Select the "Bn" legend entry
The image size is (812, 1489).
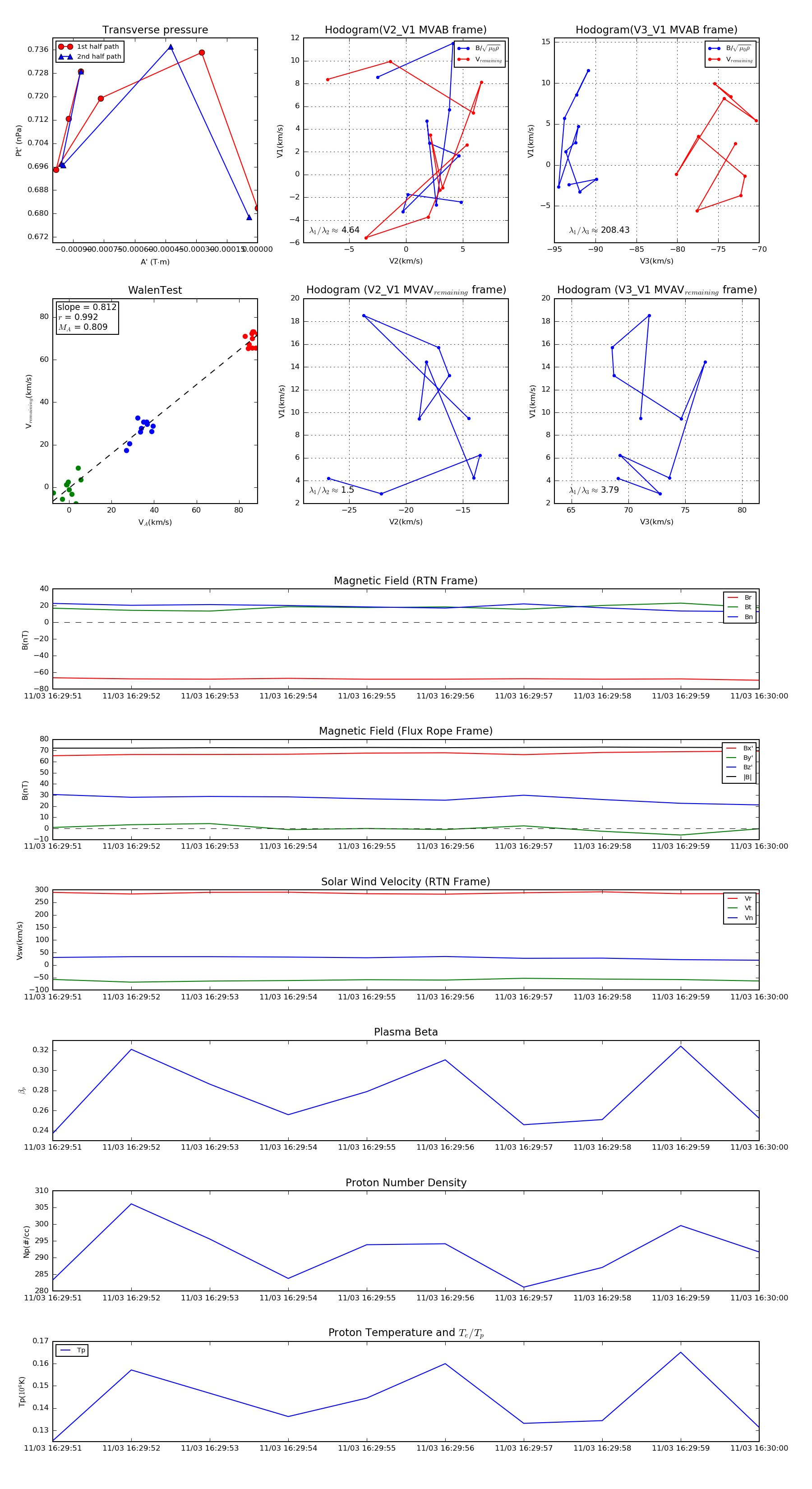point(740,617)
